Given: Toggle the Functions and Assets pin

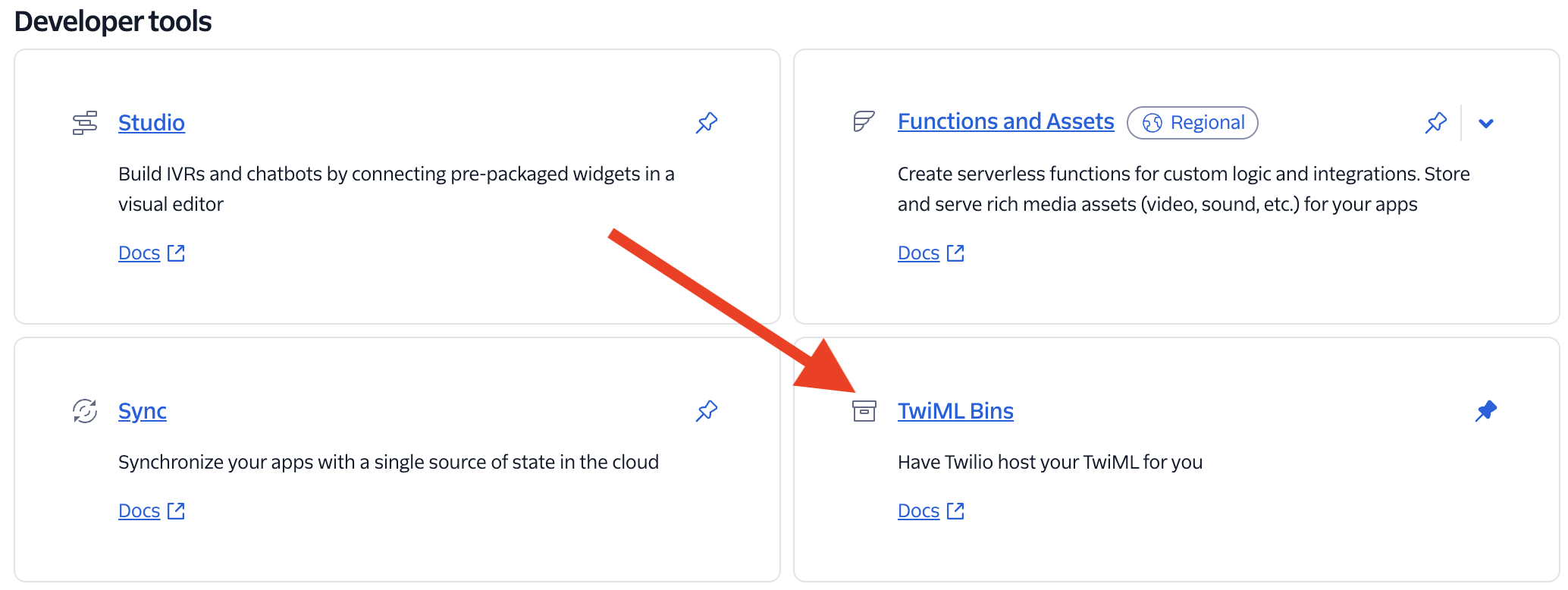Looking at the screenshot, I should 1436,123.
